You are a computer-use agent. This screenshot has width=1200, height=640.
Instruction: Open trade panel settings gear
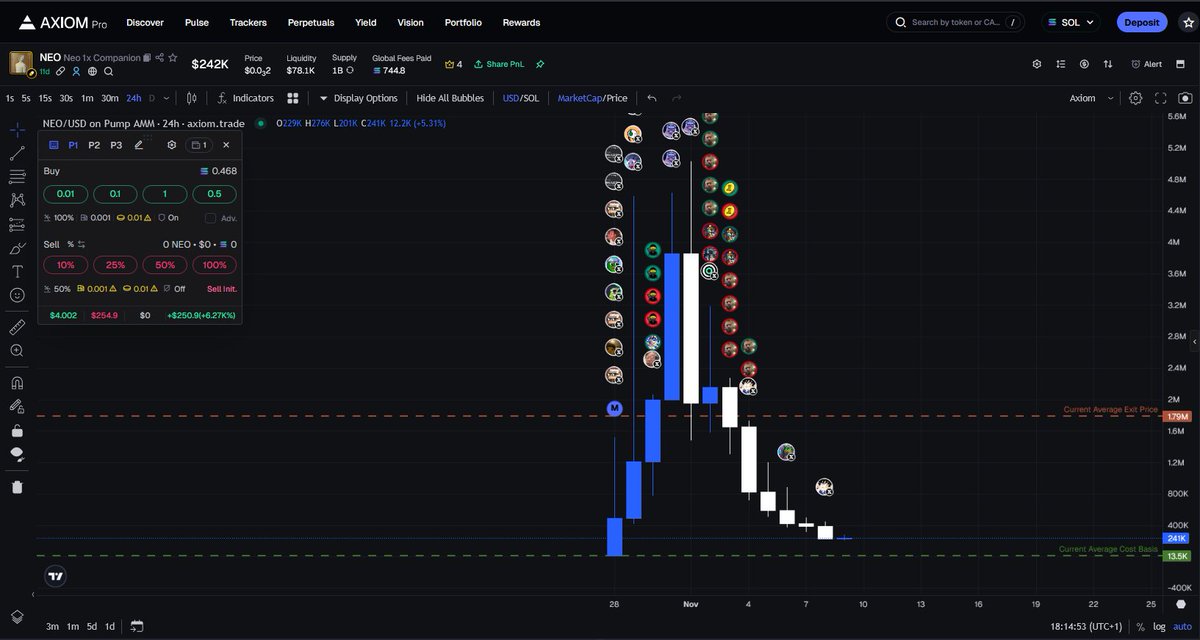pos(172,145)
